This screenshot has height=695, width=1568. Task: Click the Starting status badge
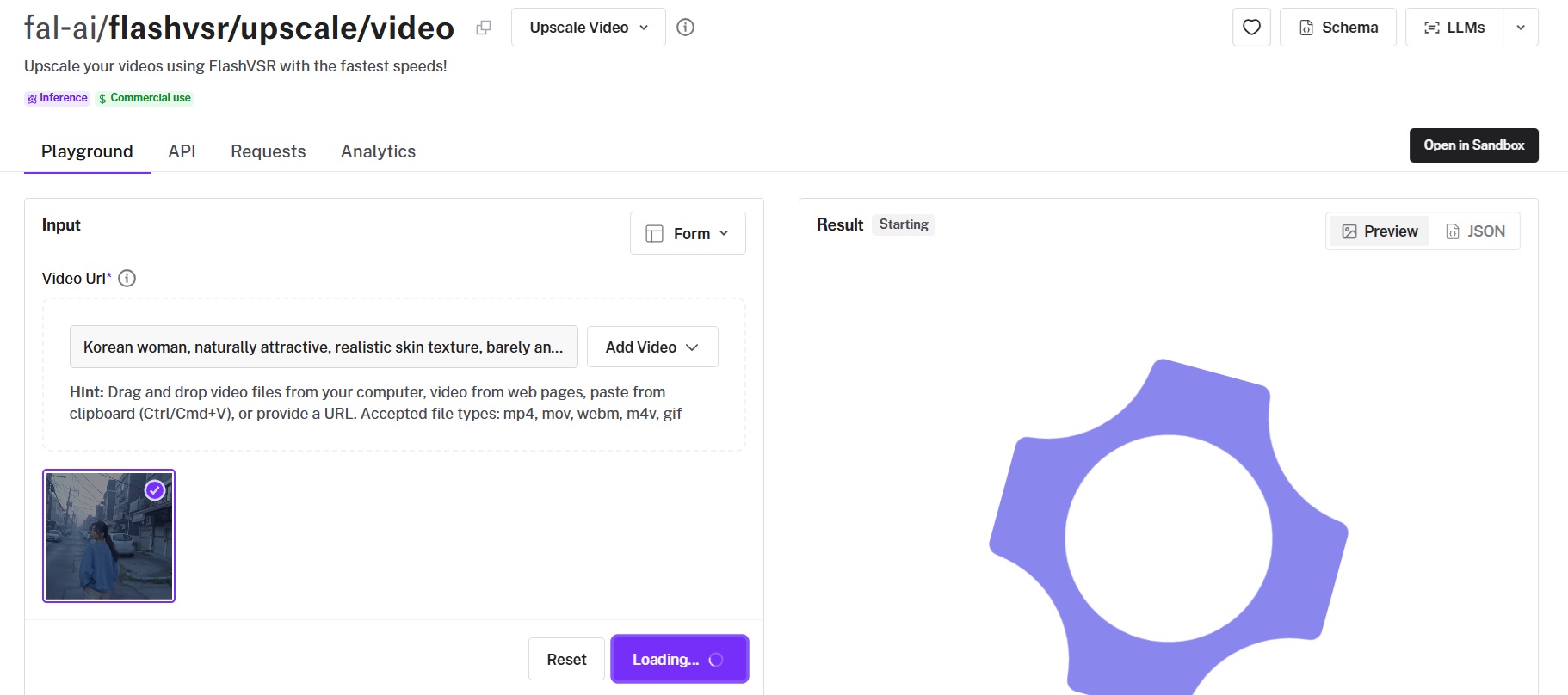[904, 224]
